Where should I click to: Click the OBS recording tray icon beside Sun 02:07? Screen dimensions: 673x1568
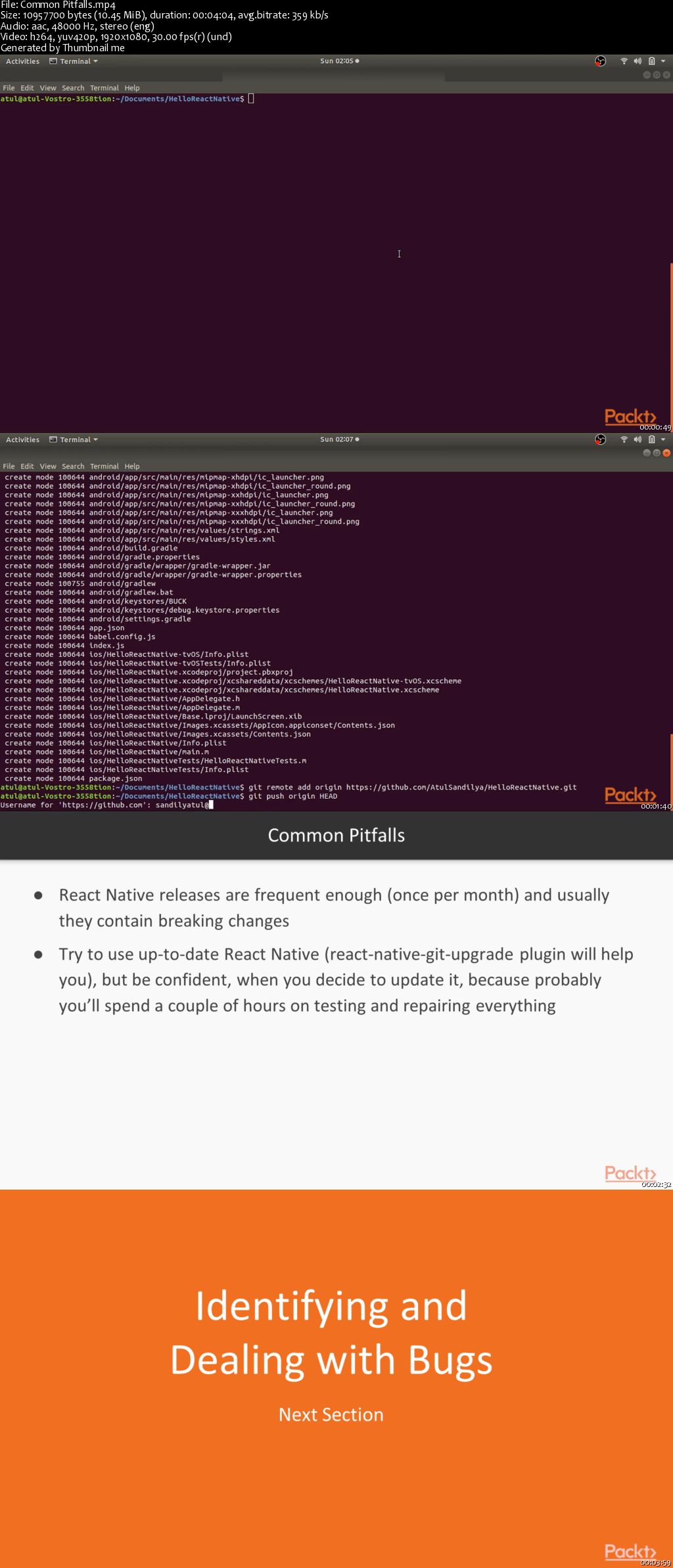(x=600, y=439)
